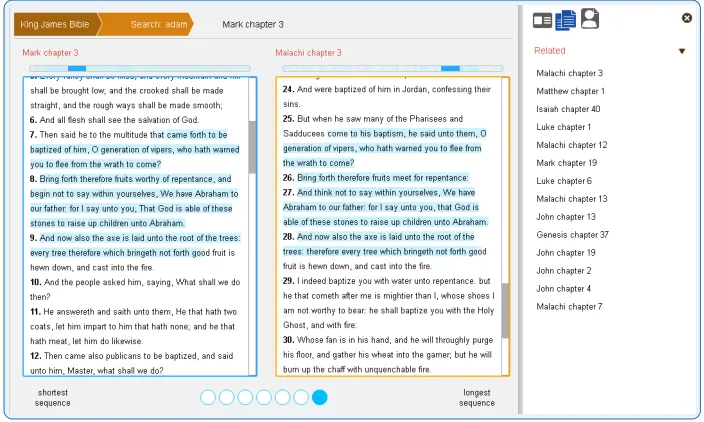The height and width of the screenshot is (422, 704).
Task: Open Malachi chapter 12 related link
Action: click(572, 145)
